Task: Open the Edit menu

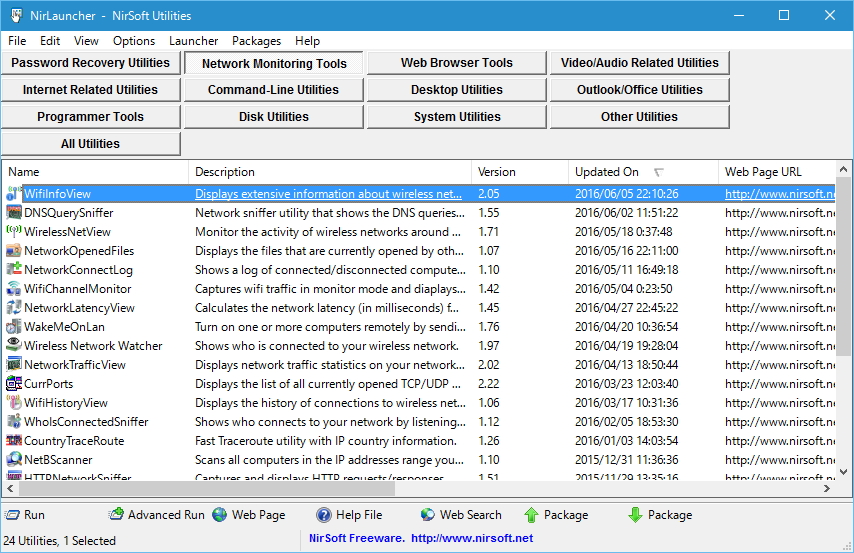Action: [50, 41]
